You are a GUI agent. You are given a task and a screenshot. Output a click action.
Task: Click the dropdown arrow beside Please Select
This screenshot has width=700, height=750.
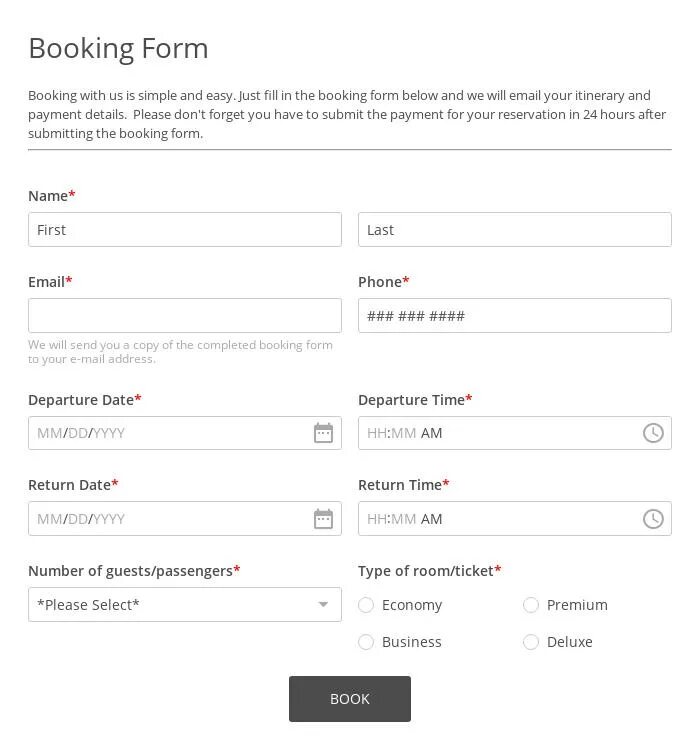coord(323,605)
